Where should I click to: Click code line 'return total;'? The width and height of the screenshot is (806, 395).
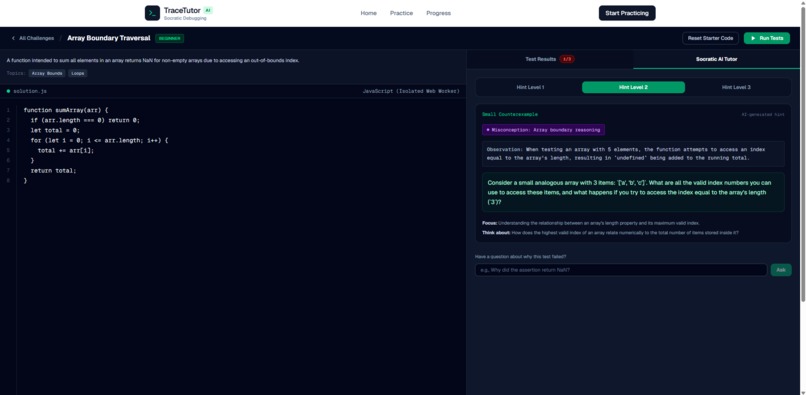53,170
